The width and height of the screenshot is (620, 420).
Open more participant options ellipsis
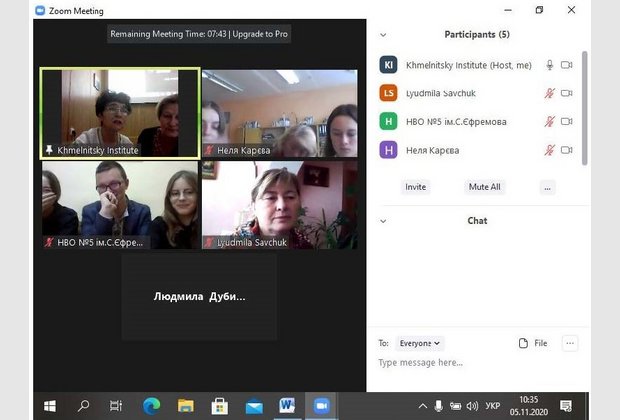[548, 188]
